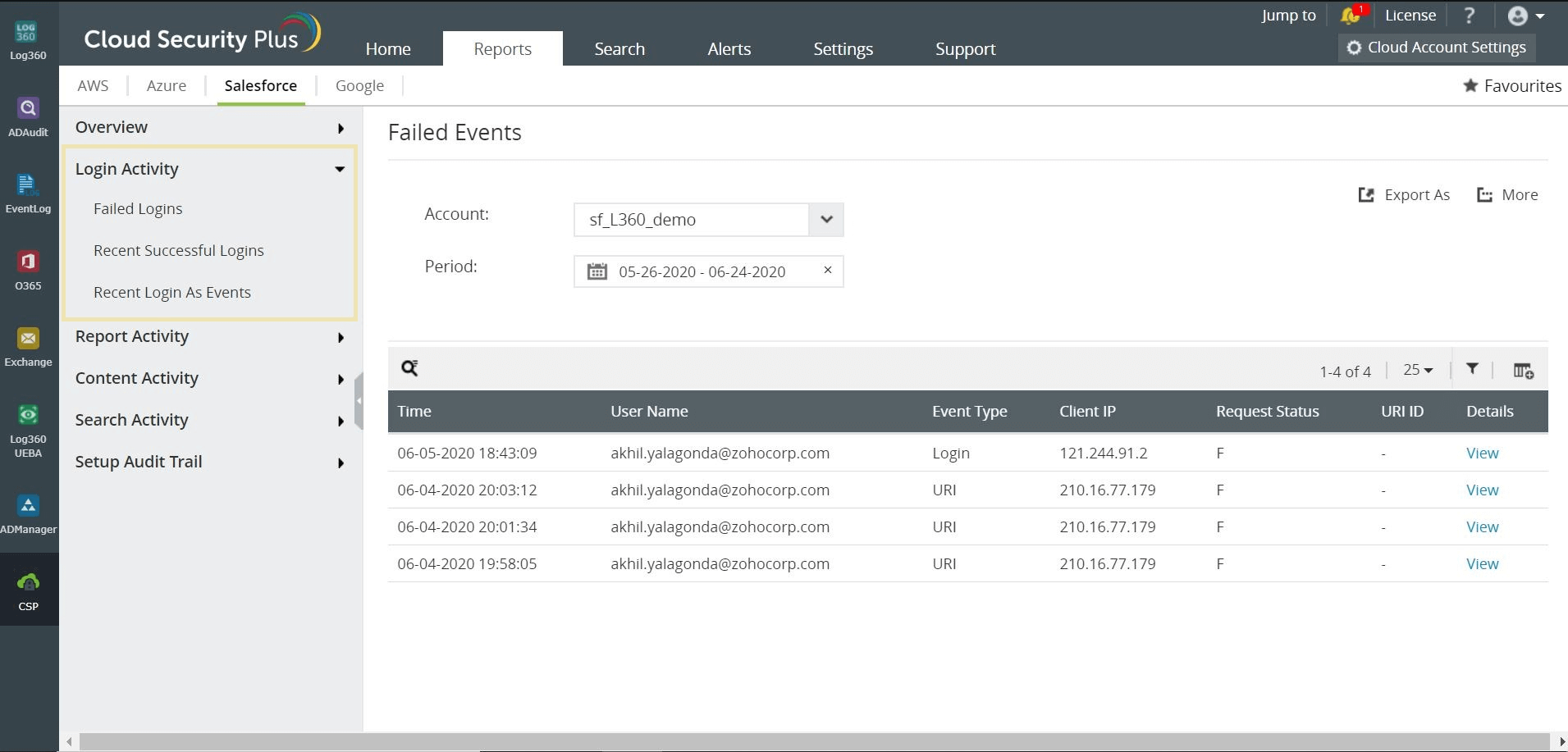Open Cloud Account Settings
Screen dimensions: 1568x752
(x=1437, y=48)
